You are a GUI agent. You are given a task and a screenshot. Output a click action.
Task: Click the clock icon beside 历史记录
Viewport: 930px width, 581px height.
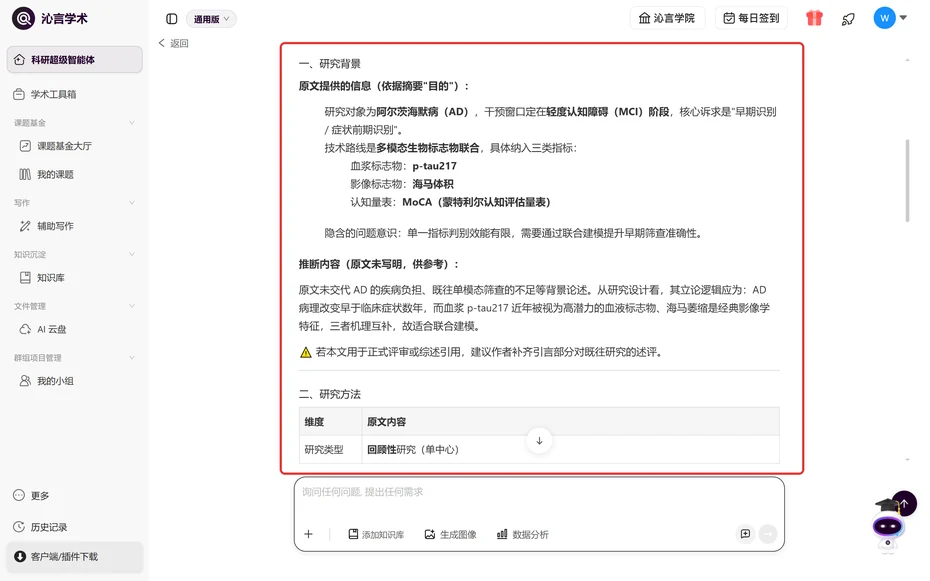tap(19, 526)
